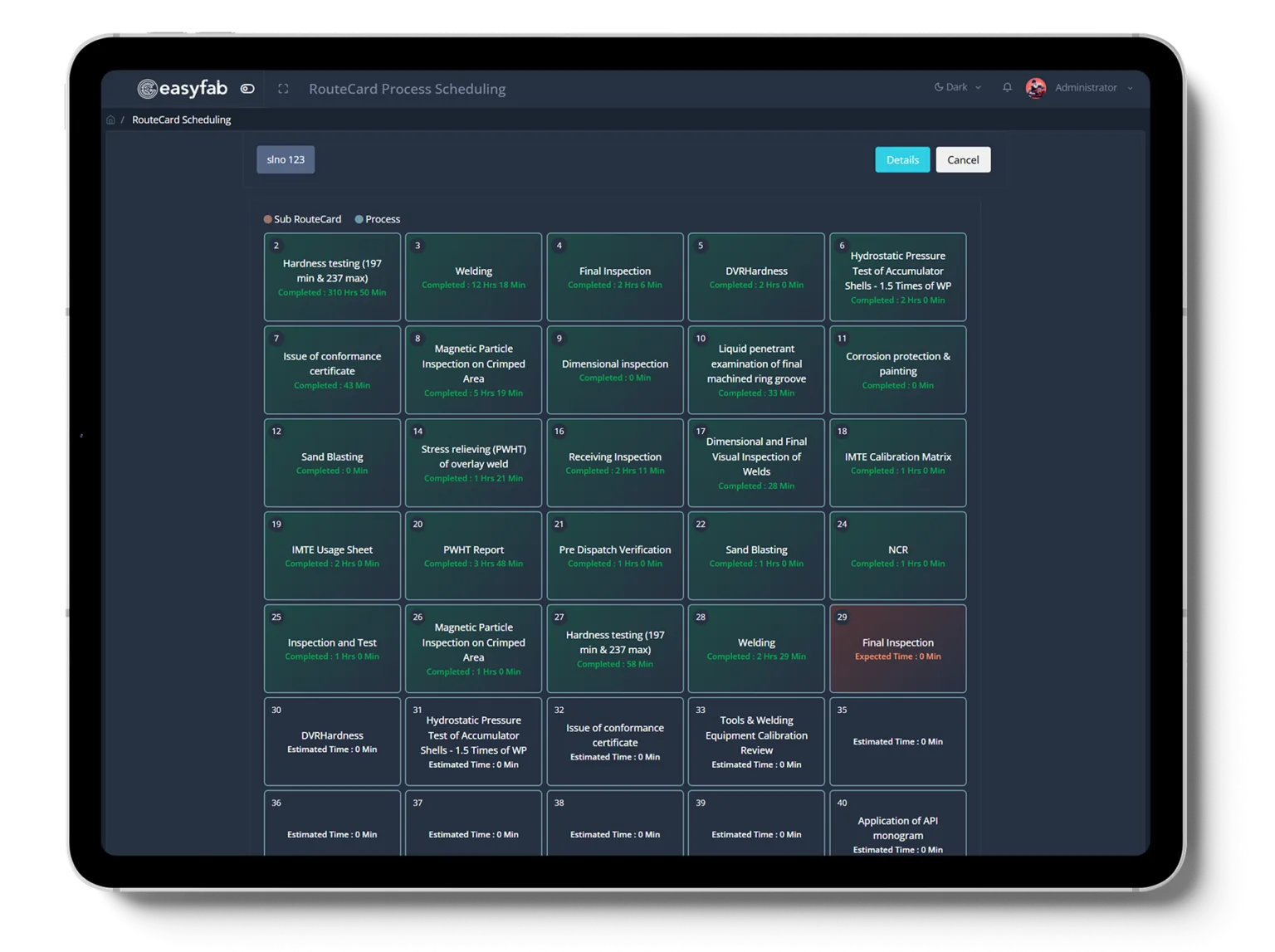Click the blue Process legend dot
The height and width of the screenshot is (952, 1275).
359,219
